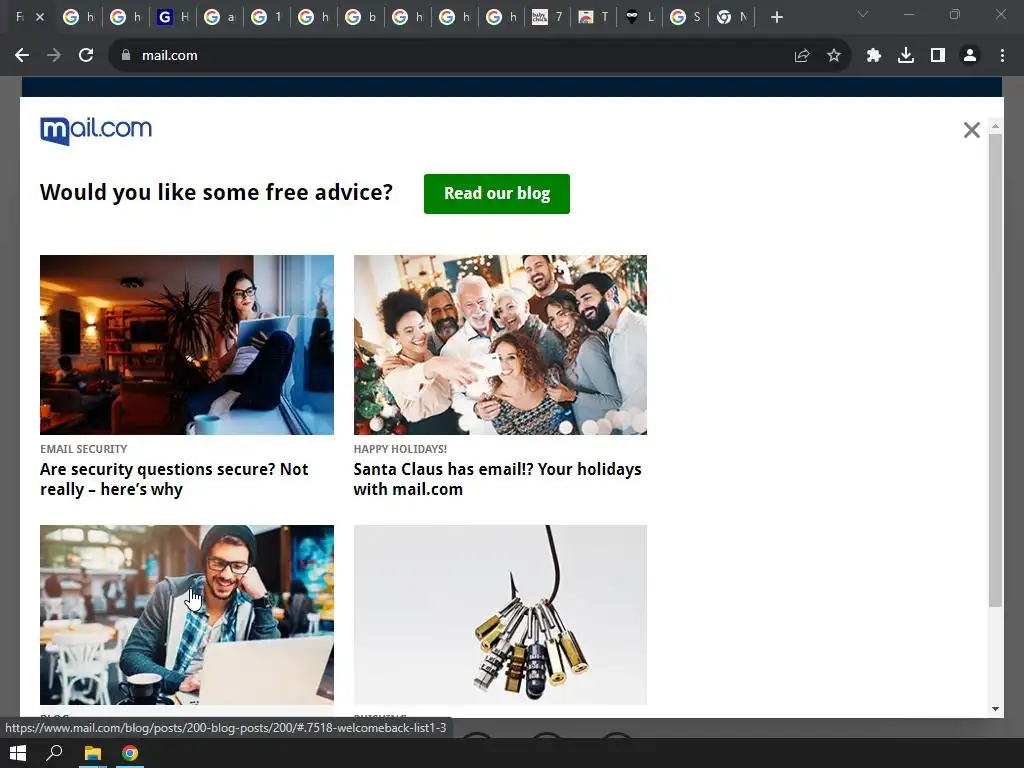Click the forward navigation arrow
The width and height of the screenshot is (1024, 768).
pyautogui.click(x=54, y=56)
